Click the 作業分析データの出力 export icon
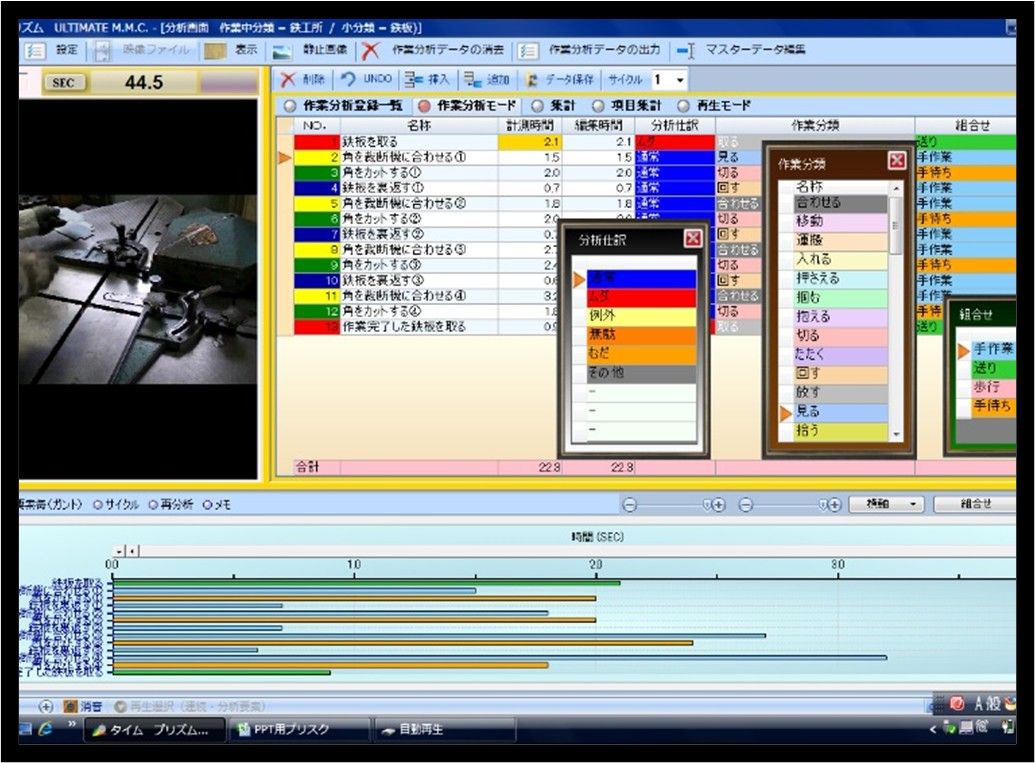 [x=527, y=51]
